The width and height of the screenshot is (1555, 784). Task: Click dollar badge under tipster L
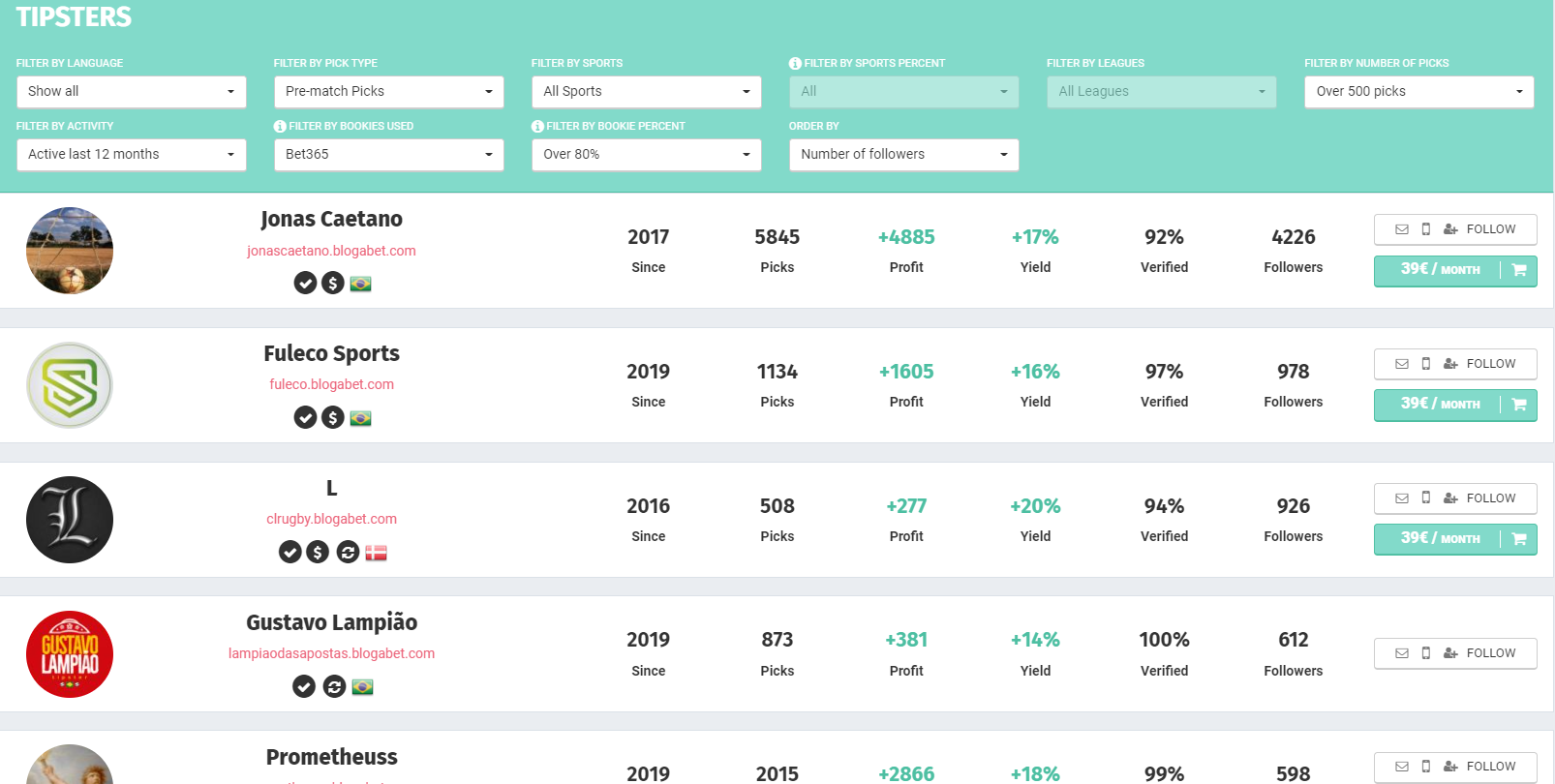click(318, 552)
